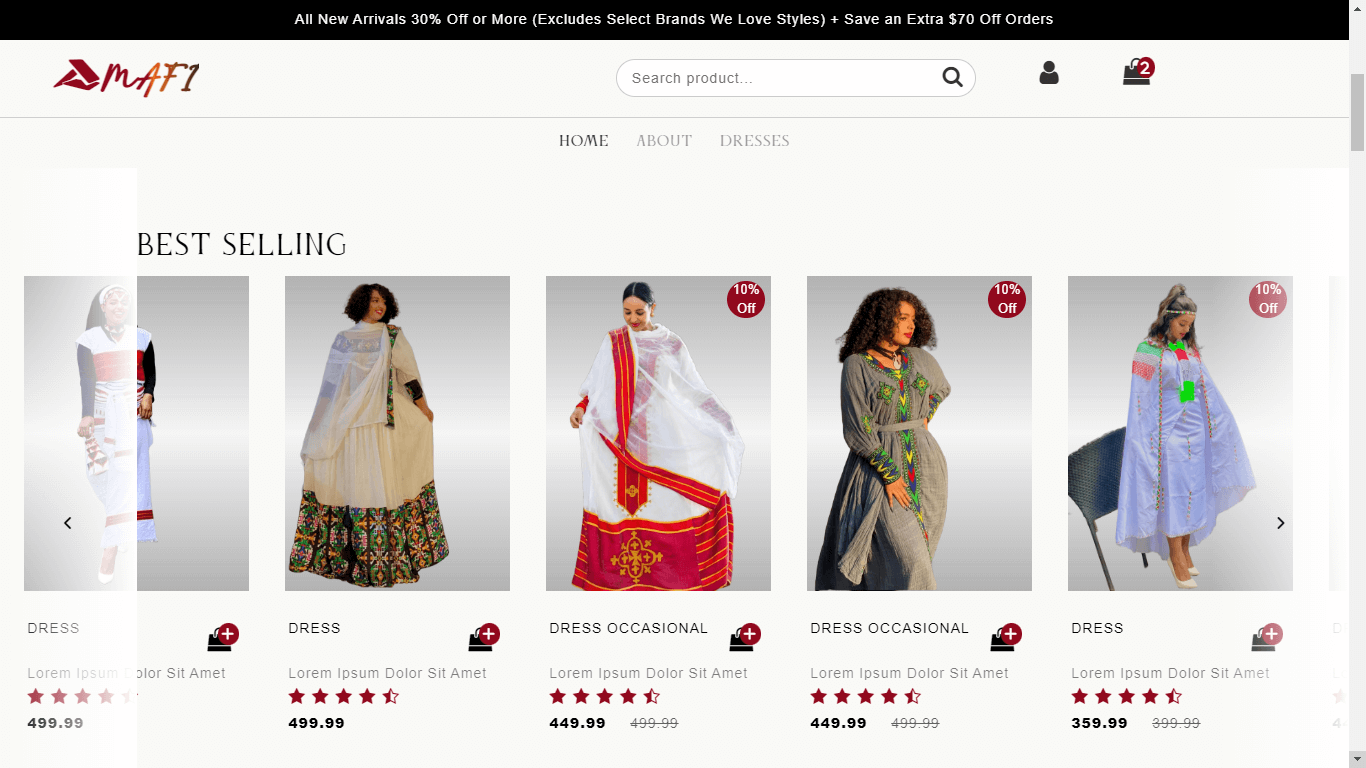Image resolution: width=1366 pixels, height=768 pixels.
Task: Open the user account icon
Action: point(1048,73)
